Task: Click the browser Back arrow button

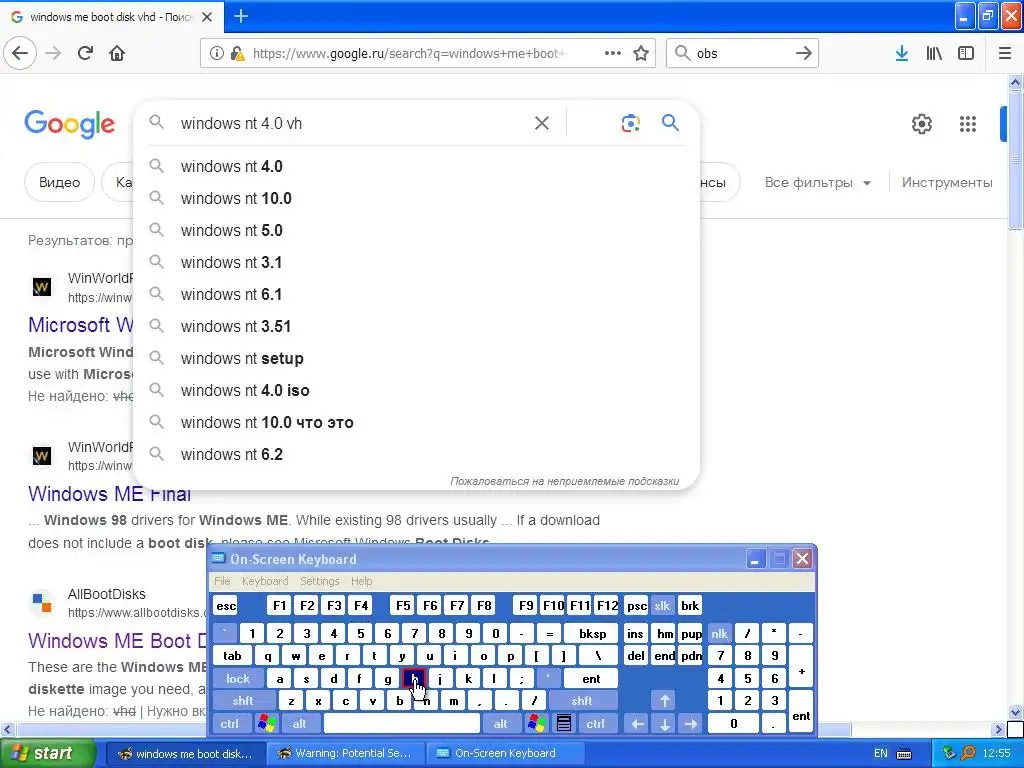Action: [x=20, y=53]
